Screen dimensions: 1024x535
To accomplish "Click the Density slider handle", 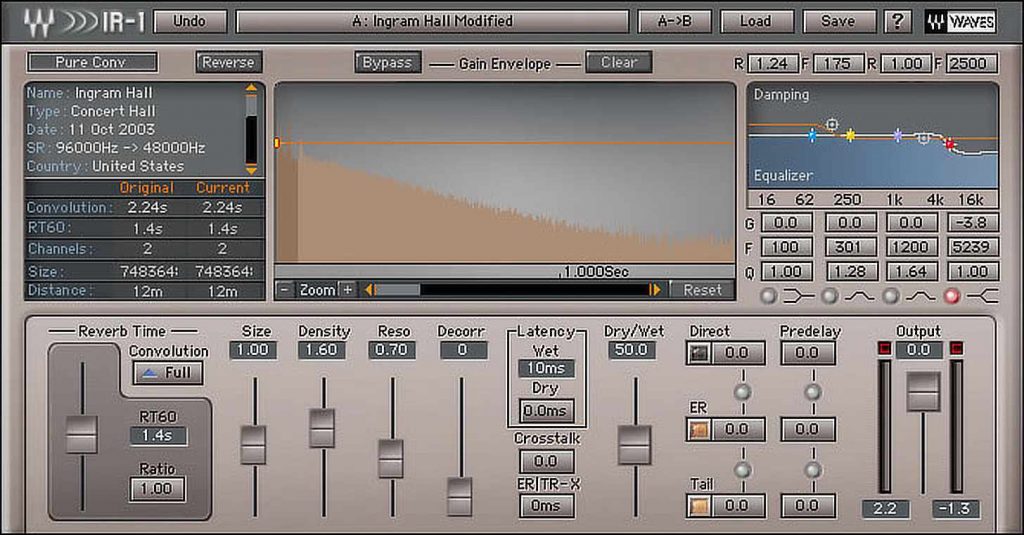I will [x=322, y=428].
